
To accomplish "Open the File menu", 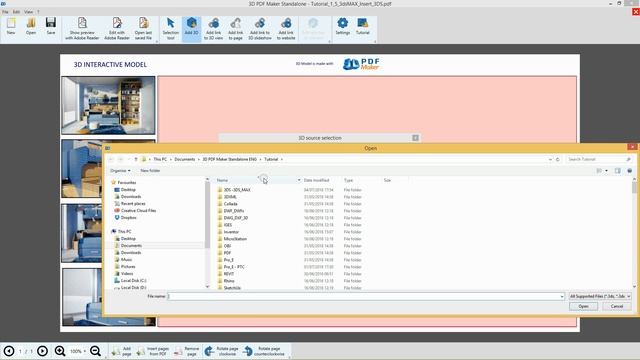I will tap(5, 12).
